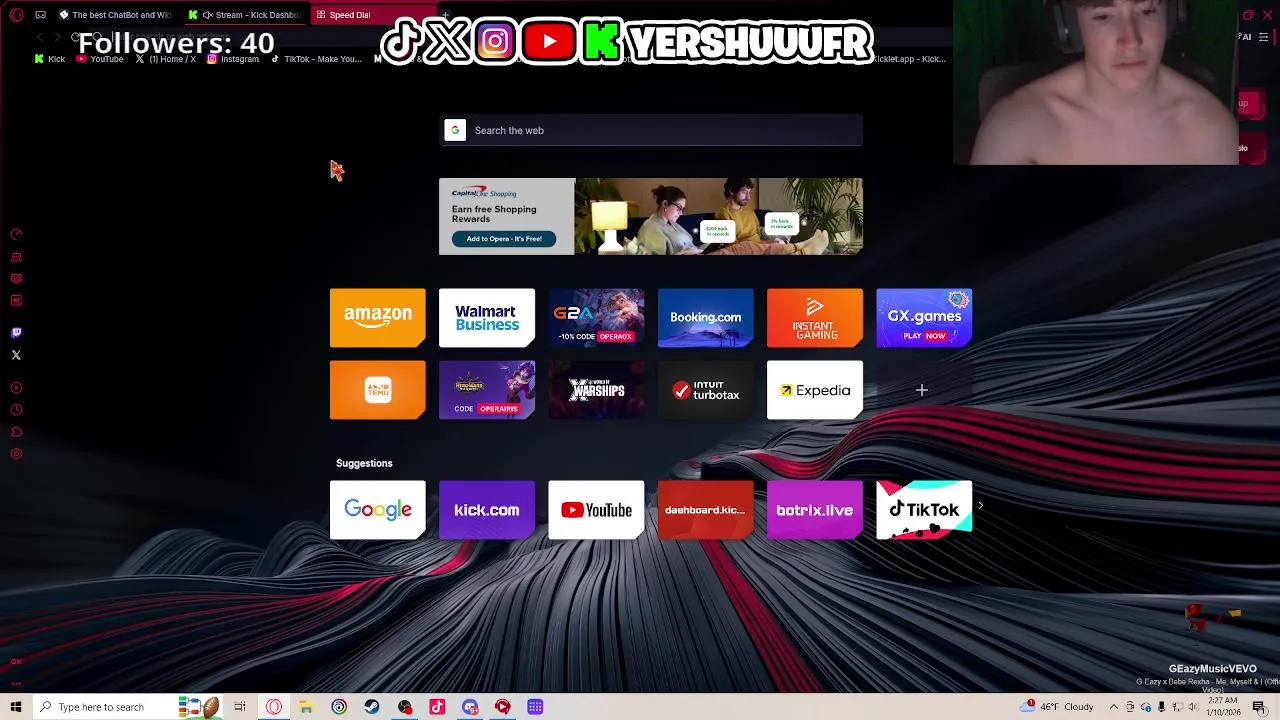Open the YouTube suggestion tile
Image resolution: width=1280 pixels, height=720 pixels.
pyautogui.click(x=596, y=510)
